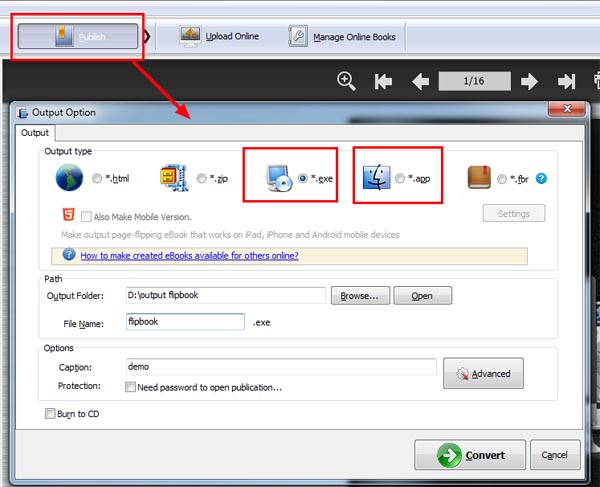Go to previous page arrow

[x=421, y=81]
